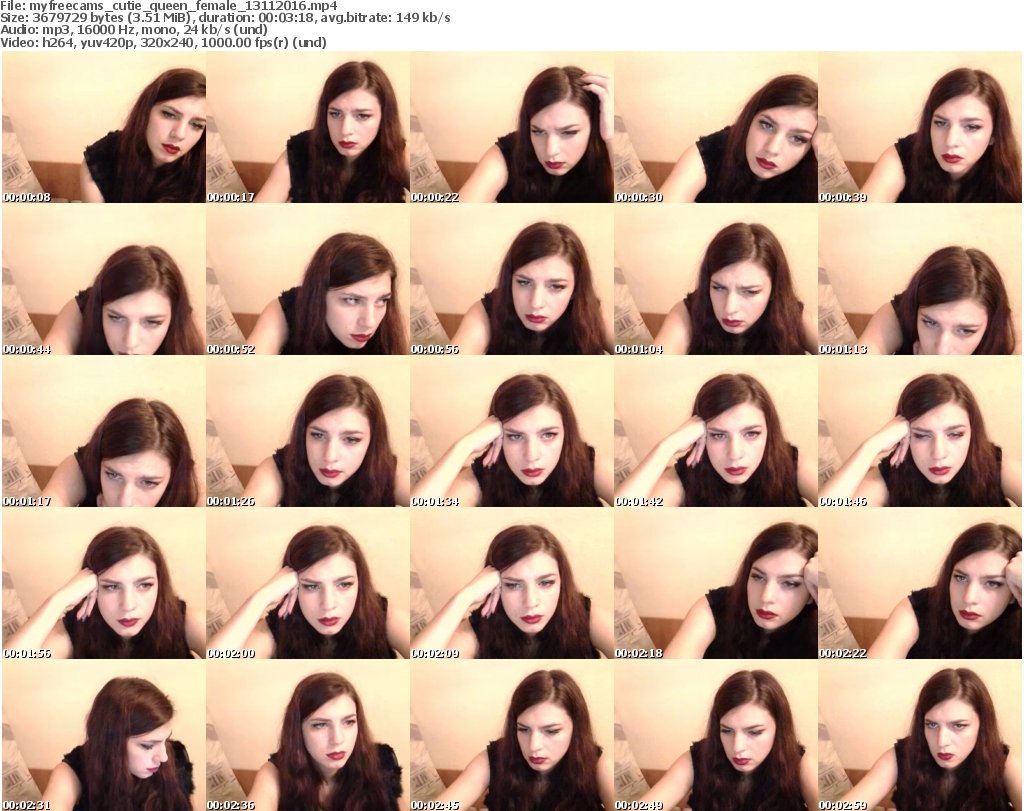Open the frame at 00:00:52
Viewport: 1024px width, 811px height.
tap(308, 279)
